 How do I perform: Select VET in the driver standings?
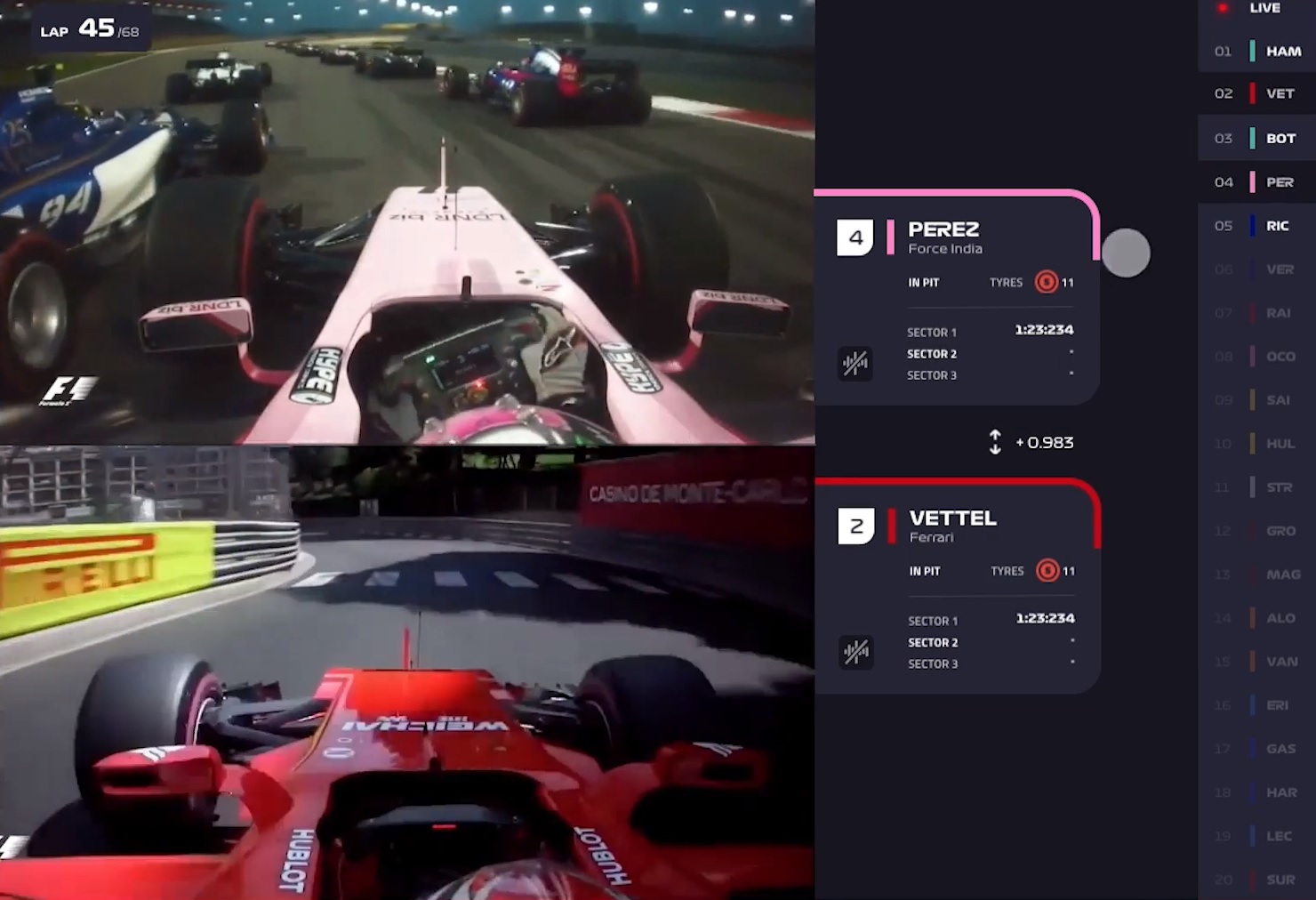[1257, 93]
